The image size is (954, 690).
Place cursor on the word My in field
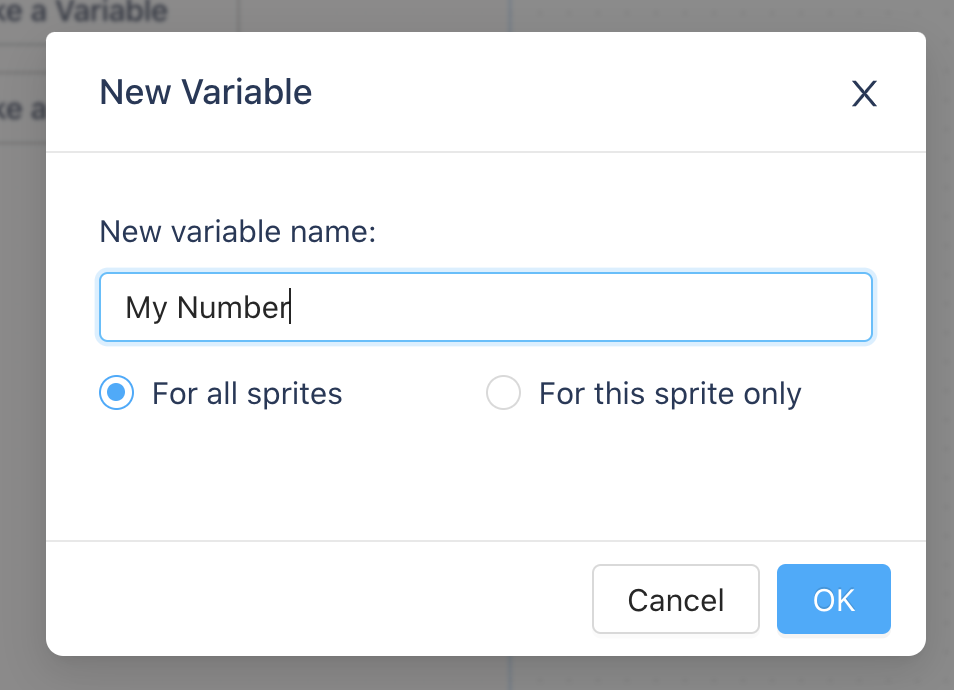[x=146, y=308]
